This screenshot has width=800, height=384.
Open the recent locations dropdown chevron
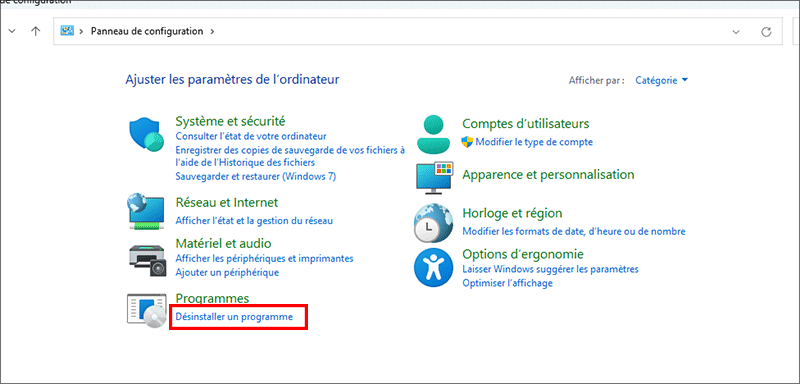pos(12,31)
